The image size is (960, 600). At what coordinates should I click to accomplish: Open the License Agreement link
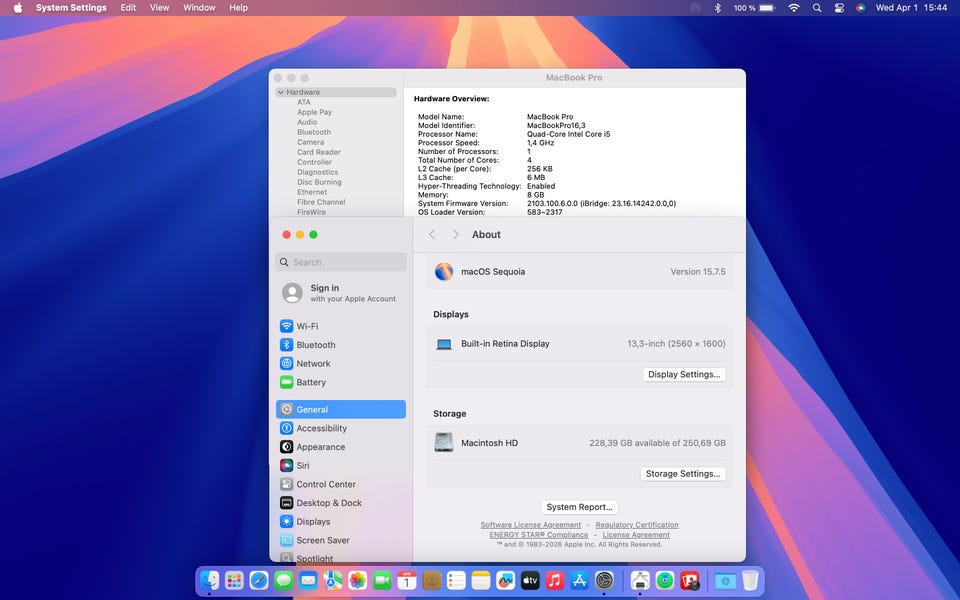636,534
